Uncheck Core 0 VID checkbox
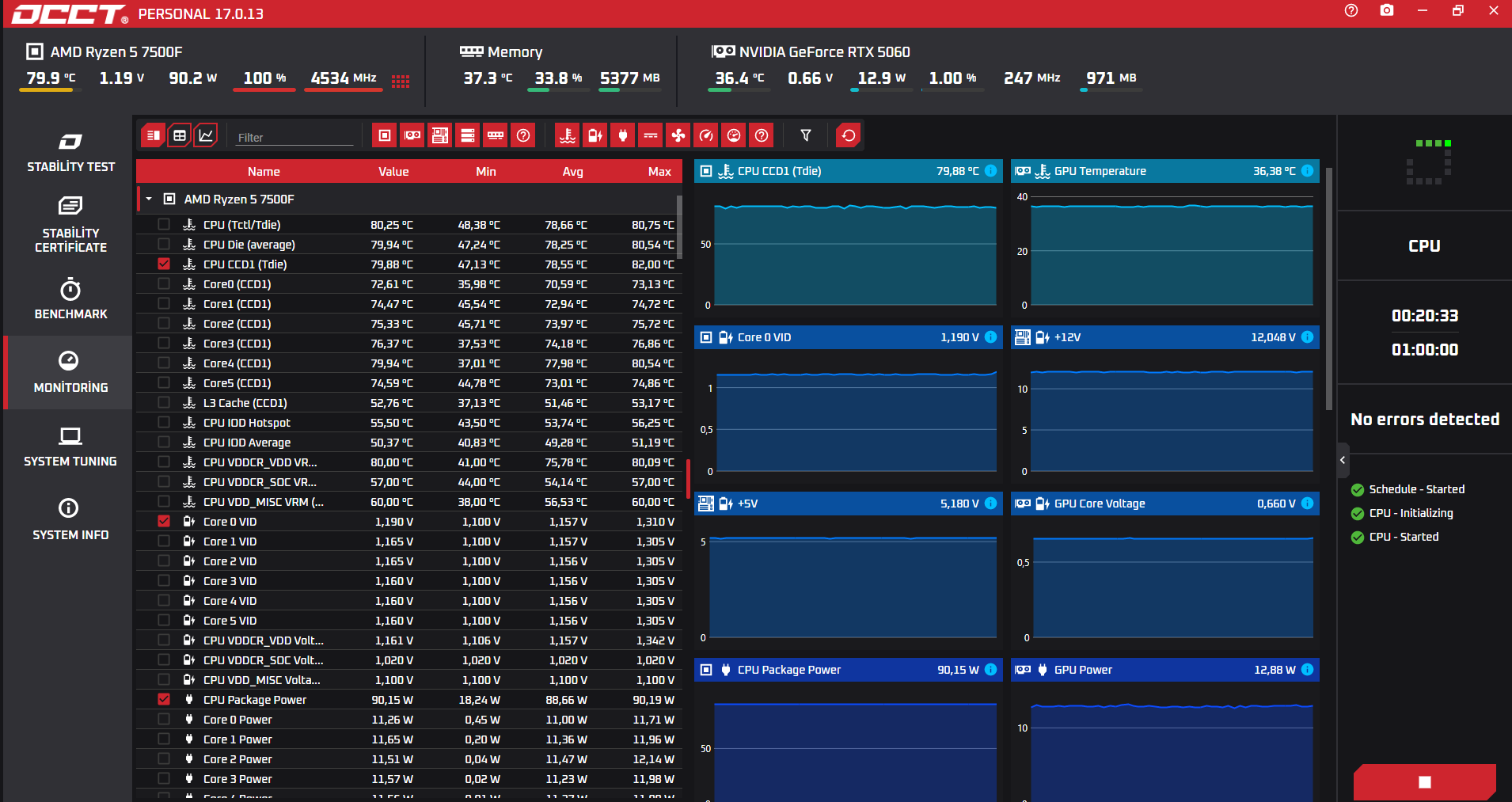1512x802 pixels. [164, 521]
